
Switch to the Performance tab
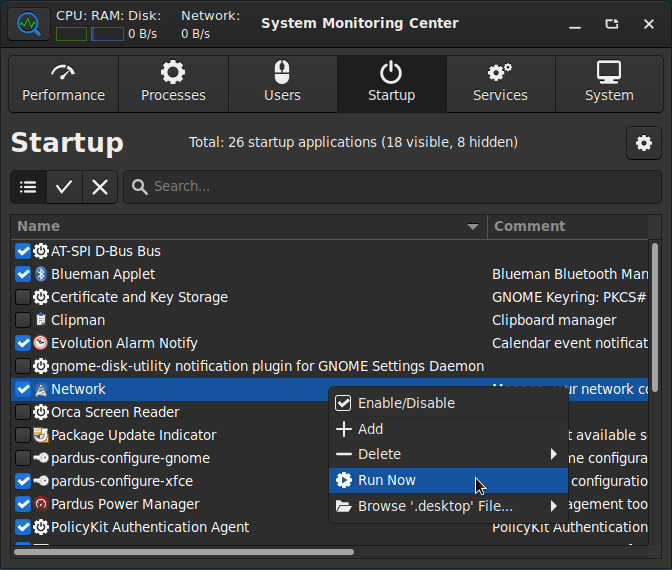(63, 84)
